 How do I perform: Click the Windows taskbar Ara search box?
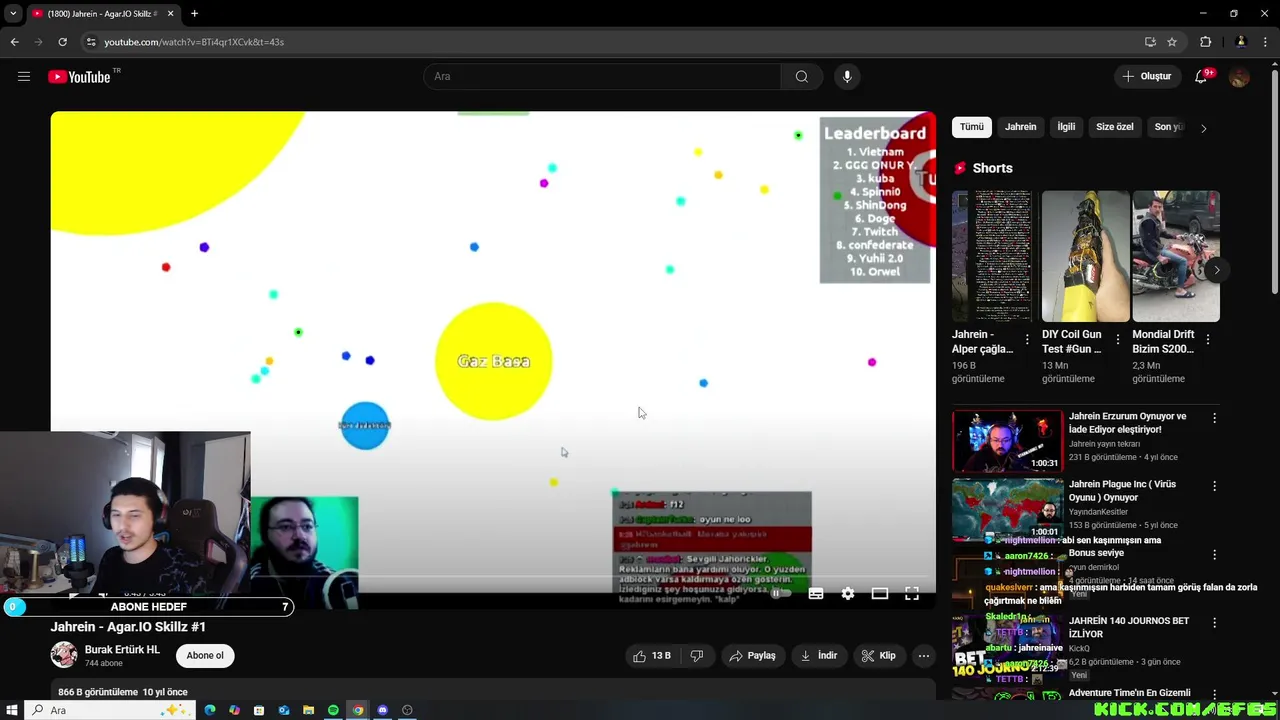(108, 710)
